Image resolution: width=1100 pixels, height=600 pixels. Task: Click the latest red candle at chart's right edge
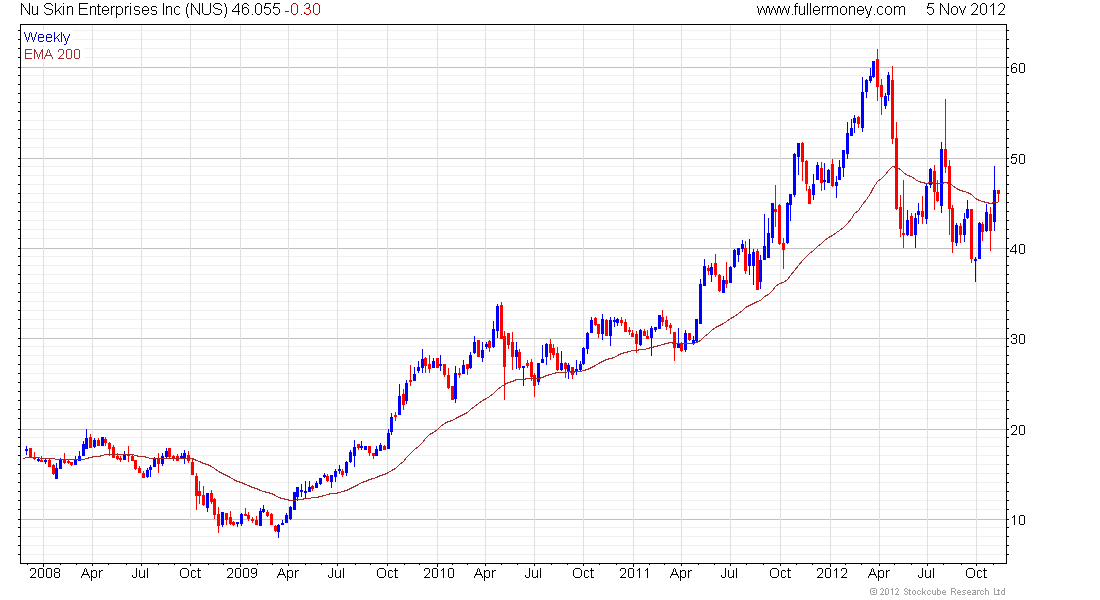pyautogui.click(x=998, y=194)
